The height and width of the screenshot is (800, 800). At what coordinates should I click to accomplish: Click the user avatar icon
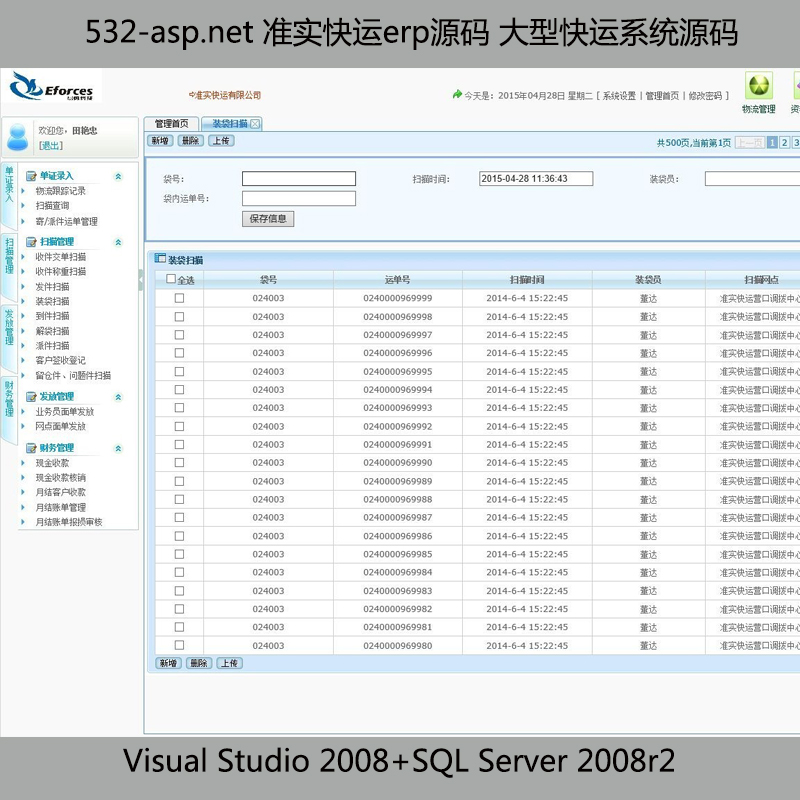point(18,137)
